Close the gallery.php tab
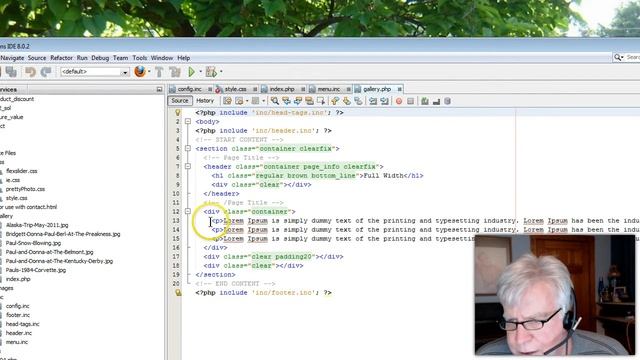640x360 pixels. click(399, 89)
